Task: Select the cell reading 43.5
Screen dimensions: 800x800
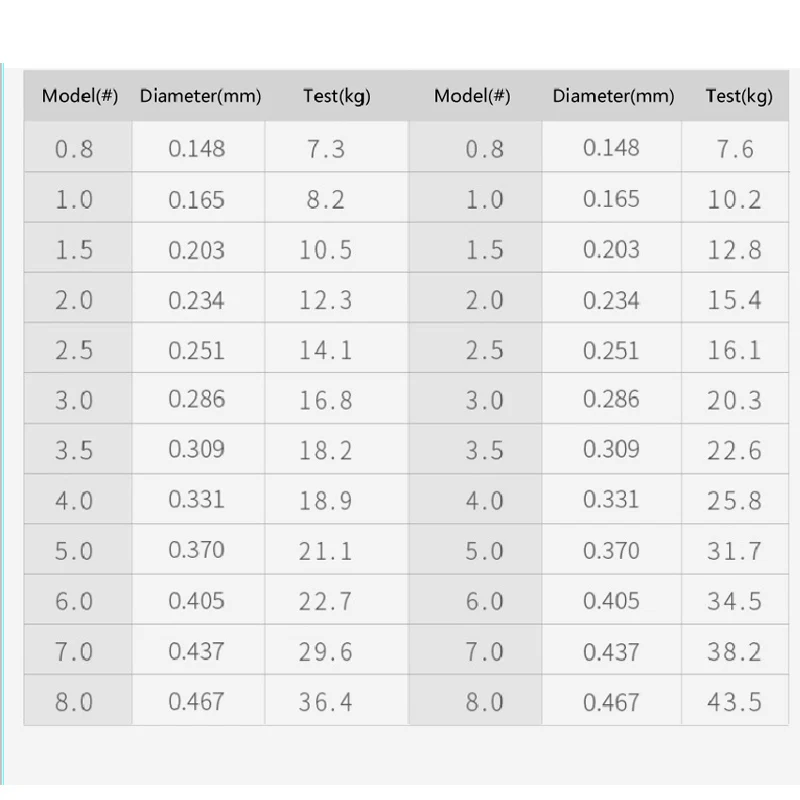Action: coord(735,702)
